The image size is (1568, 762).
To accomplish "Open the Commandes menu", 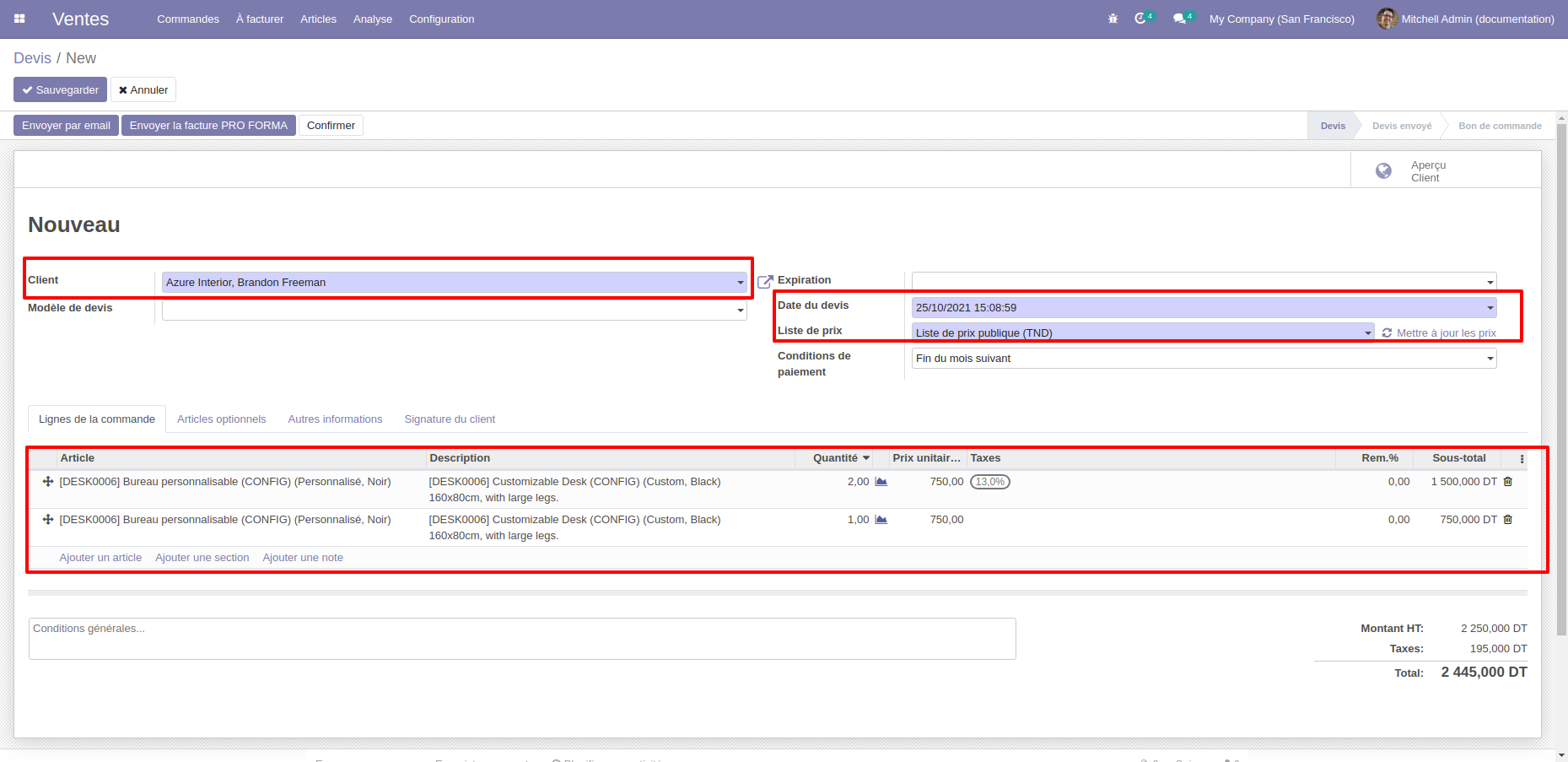I will [x=188, y=19].
